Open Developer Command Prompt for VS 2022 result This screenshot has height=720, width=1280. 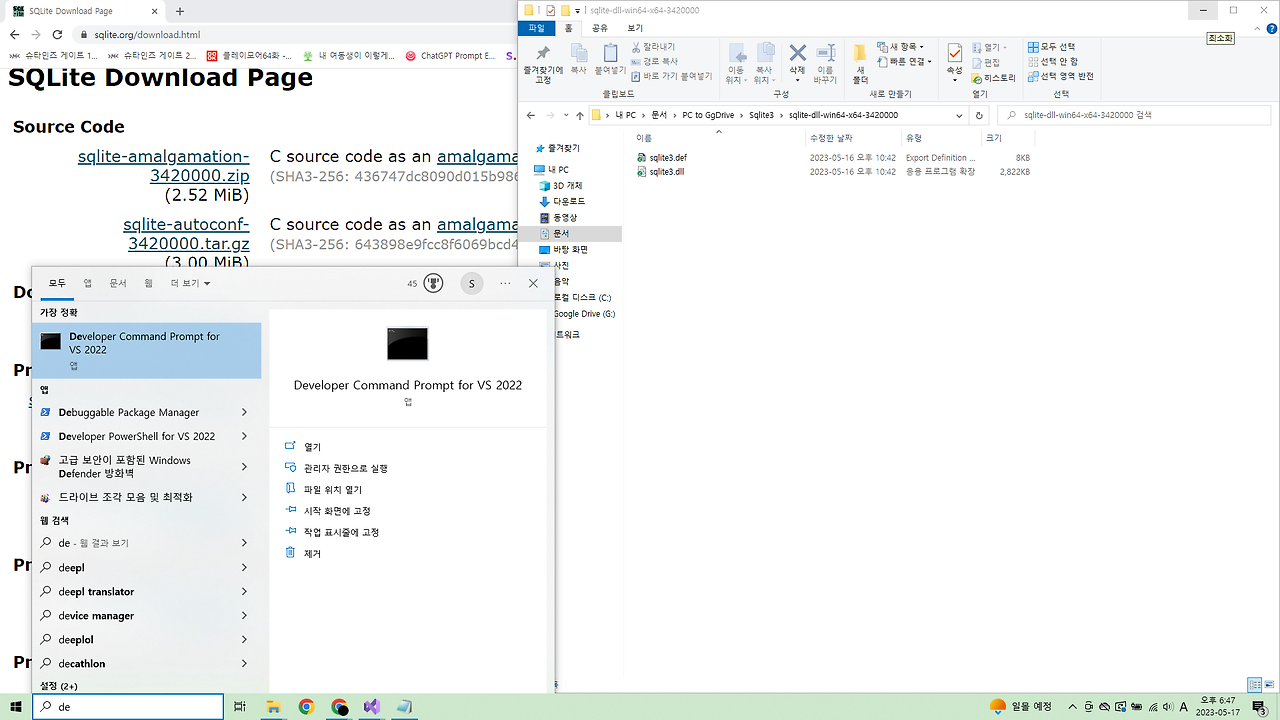pyautogui.click(x=147, y=350)
